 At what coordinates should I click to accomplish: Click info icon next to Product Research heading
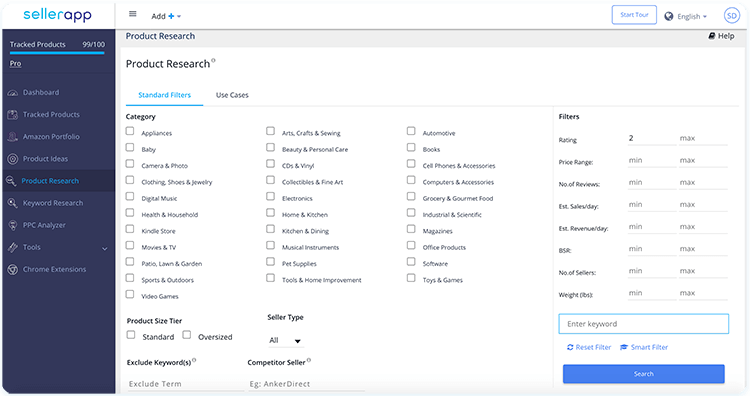click(x=213, y=60)
